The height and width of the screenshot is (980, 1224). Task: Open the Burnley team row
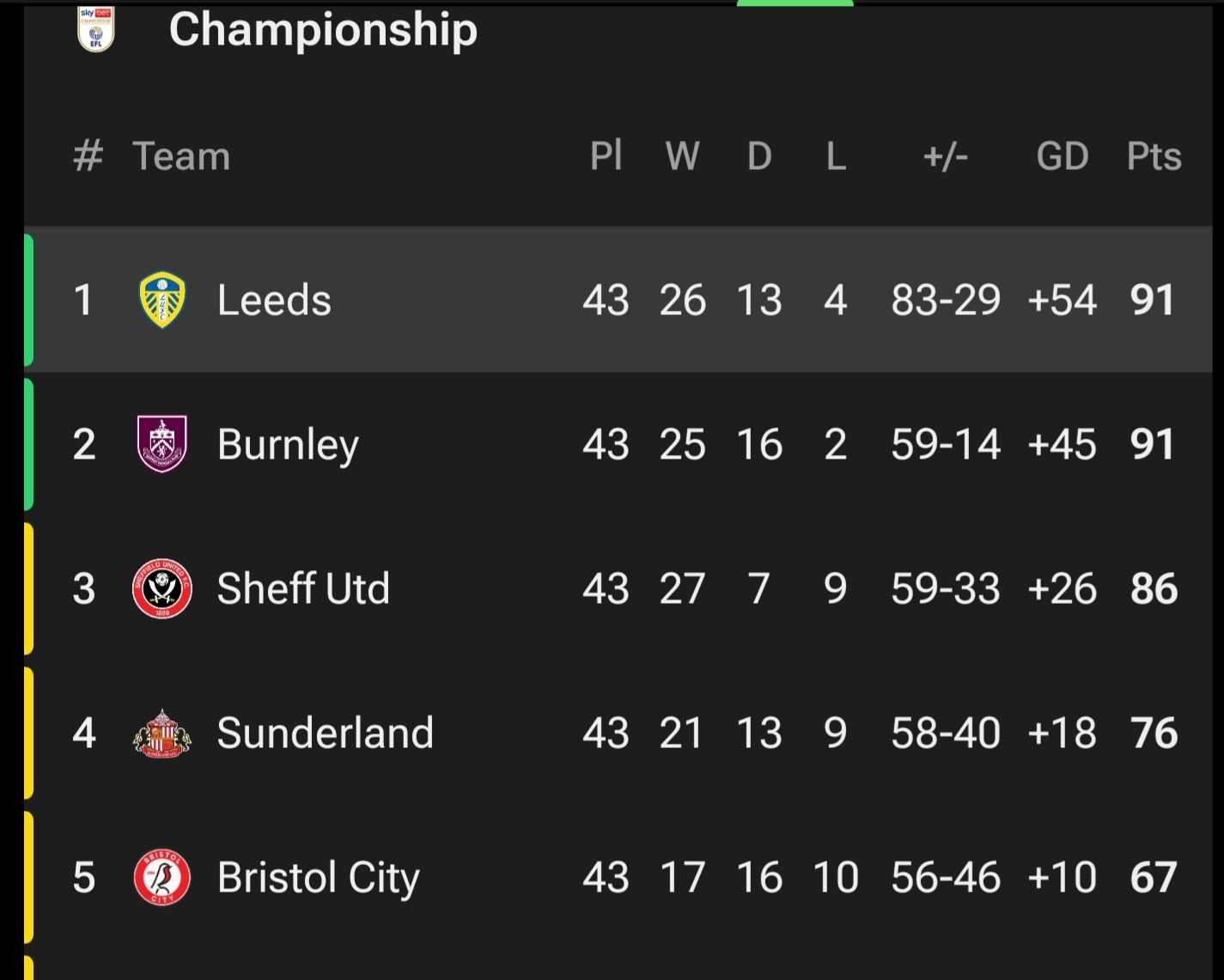(618, 444)
